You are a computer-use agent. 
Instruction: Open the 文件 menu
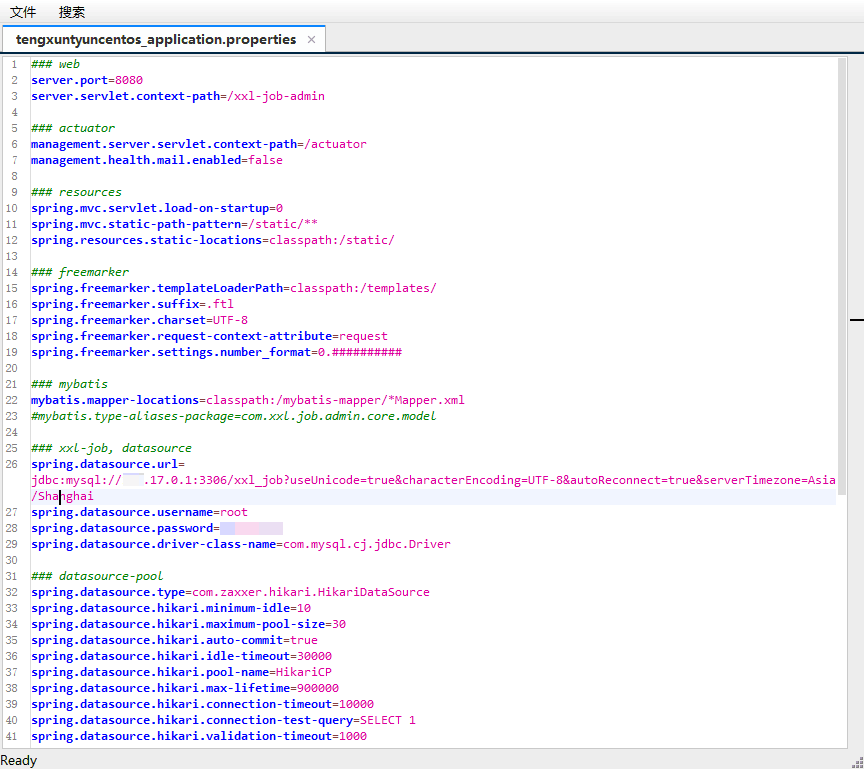[x=22, y=12]
